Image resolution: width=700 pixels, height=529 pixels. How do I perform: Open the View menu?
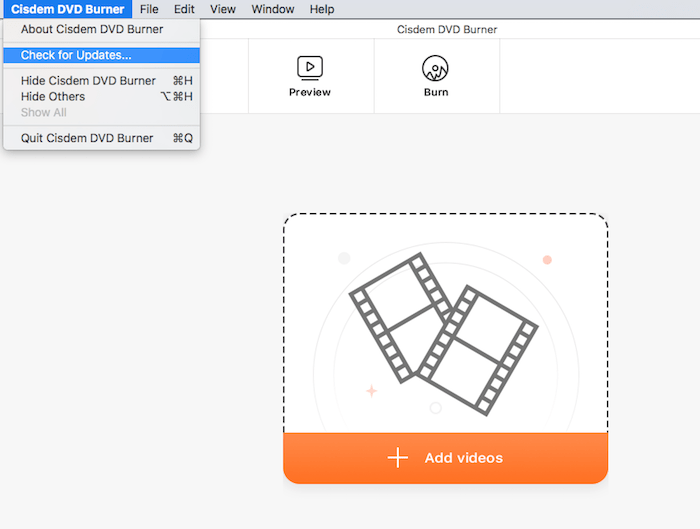tap(223, 9)
